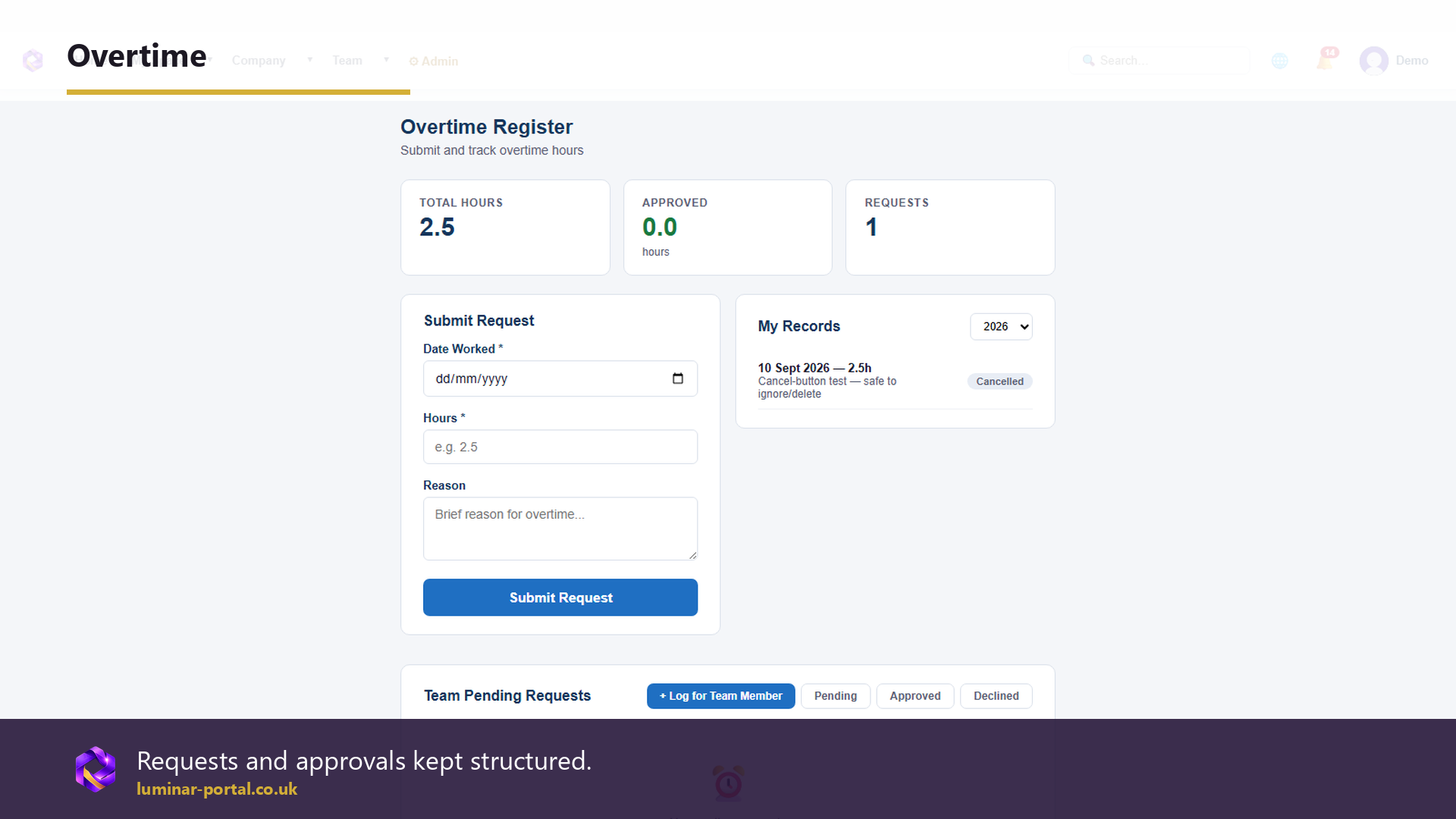Click the Luminar portal logo in header
Image resolution: width=1456 pixels, height=819 pixels.
[x=33, y=60]
